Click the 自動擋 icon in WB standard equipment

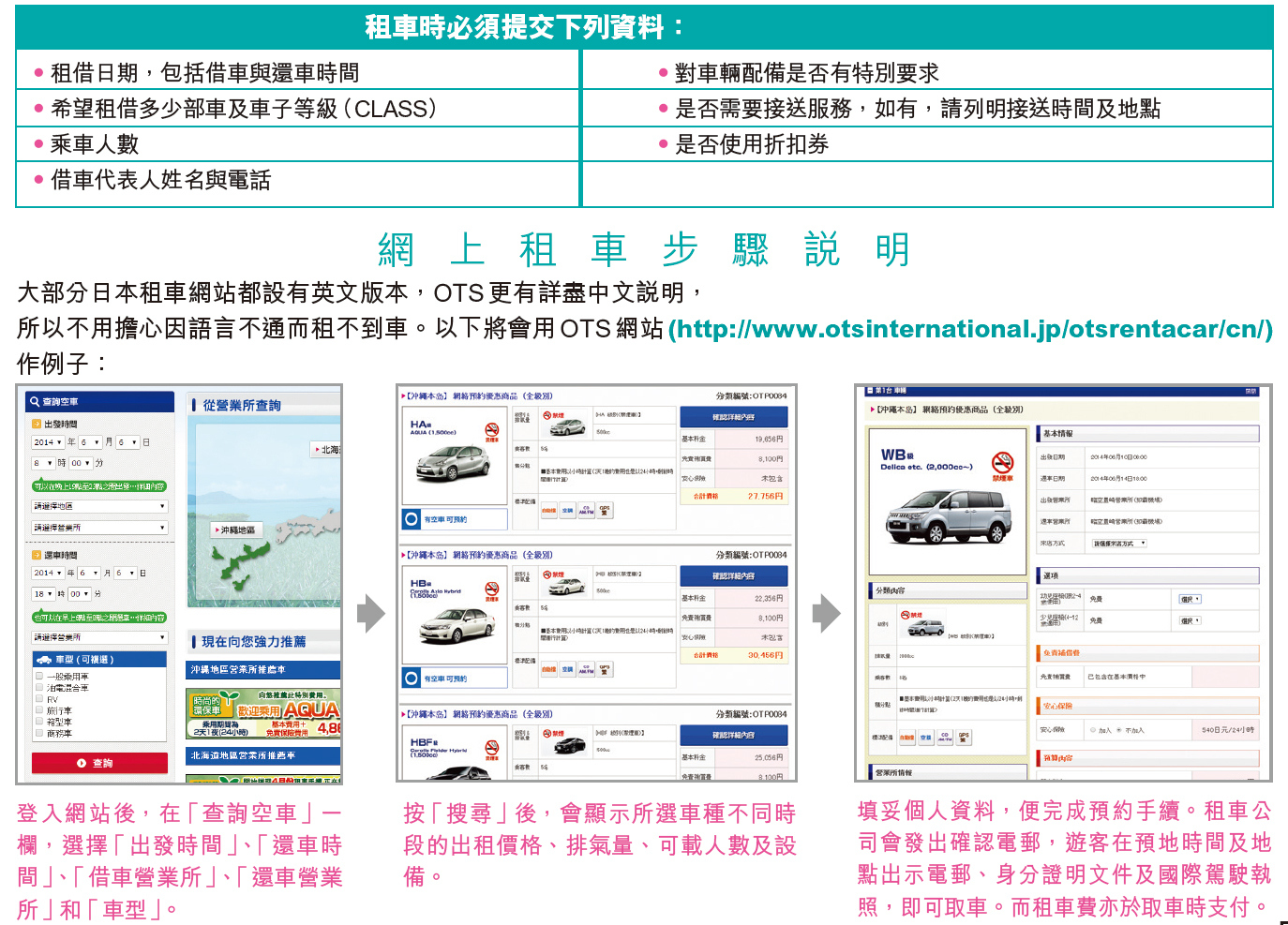tap(906, 738)
